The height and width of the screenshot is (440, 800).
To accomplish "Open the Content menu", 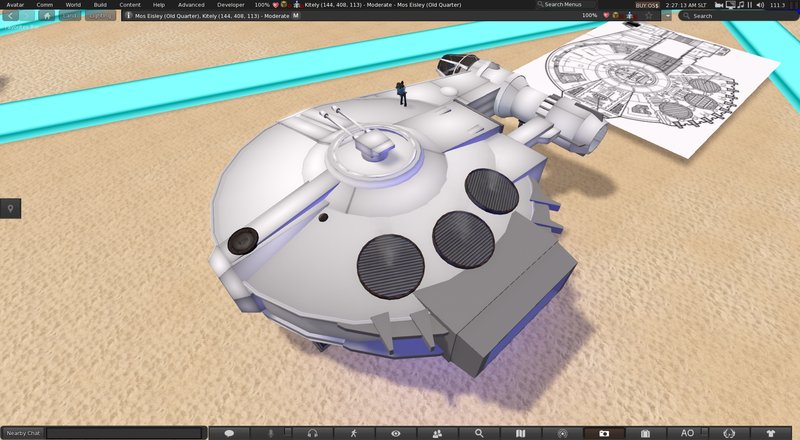I will (x=130, y=5).
